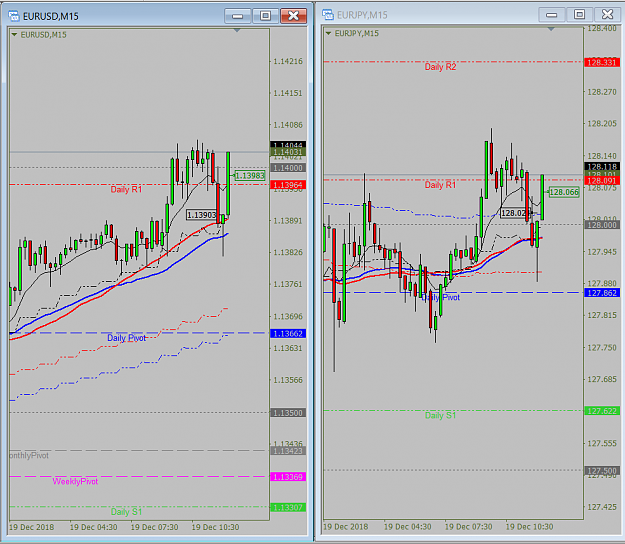The width and height of the screenshot is (625, 544).
Task: Click the gray 128.000 price level tag
Action: (x=602, y=225)
